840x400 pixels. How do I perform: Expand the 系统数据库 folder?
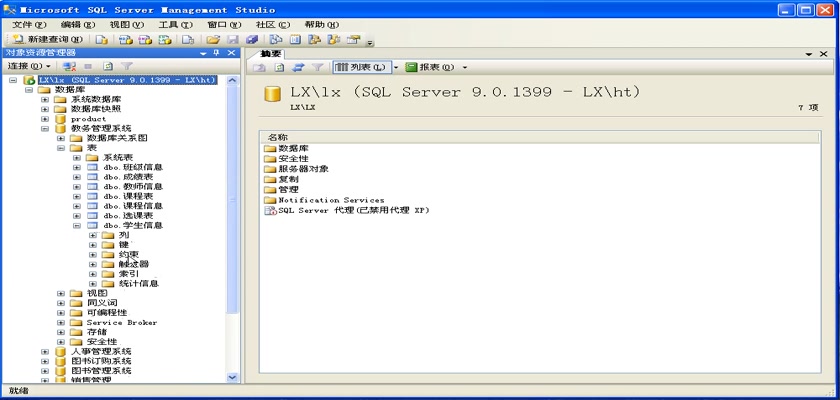pos(45,100)
